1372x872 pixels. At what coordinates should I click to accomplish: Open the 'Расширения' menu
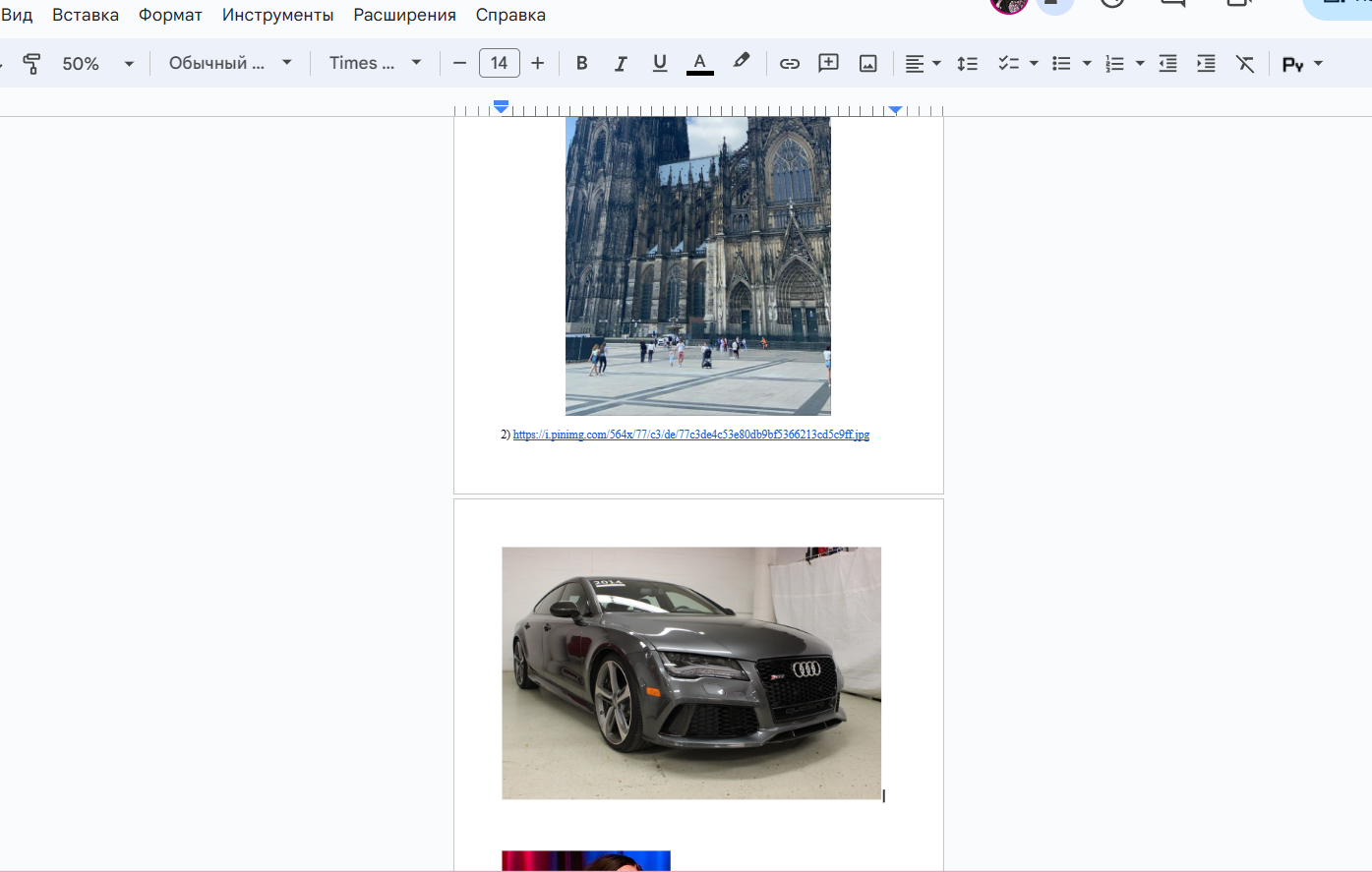click(404, 15)
